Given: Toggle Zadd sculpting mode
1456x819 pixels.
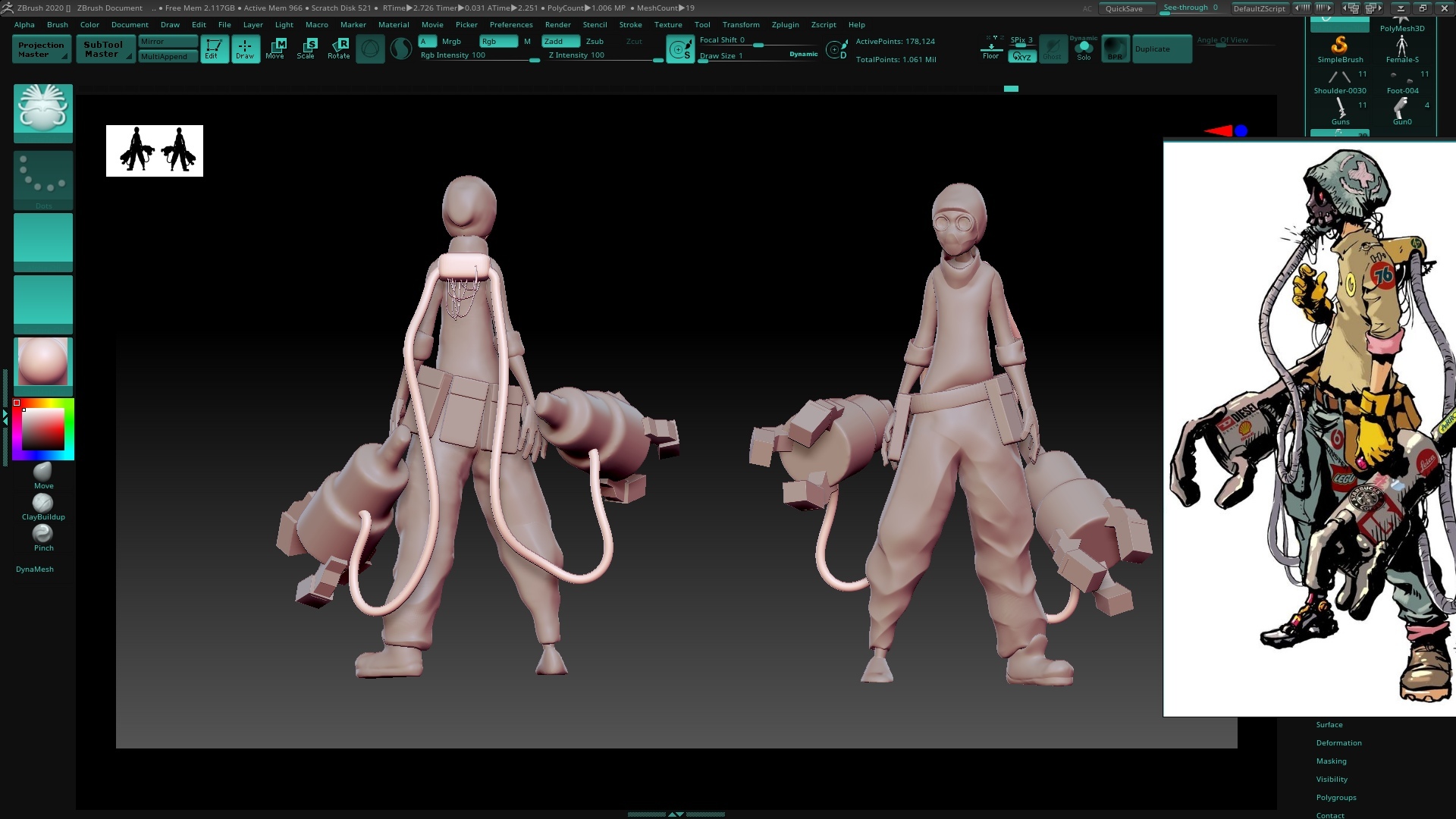Looking at the screenshot, I should click(x=560, y=41).
